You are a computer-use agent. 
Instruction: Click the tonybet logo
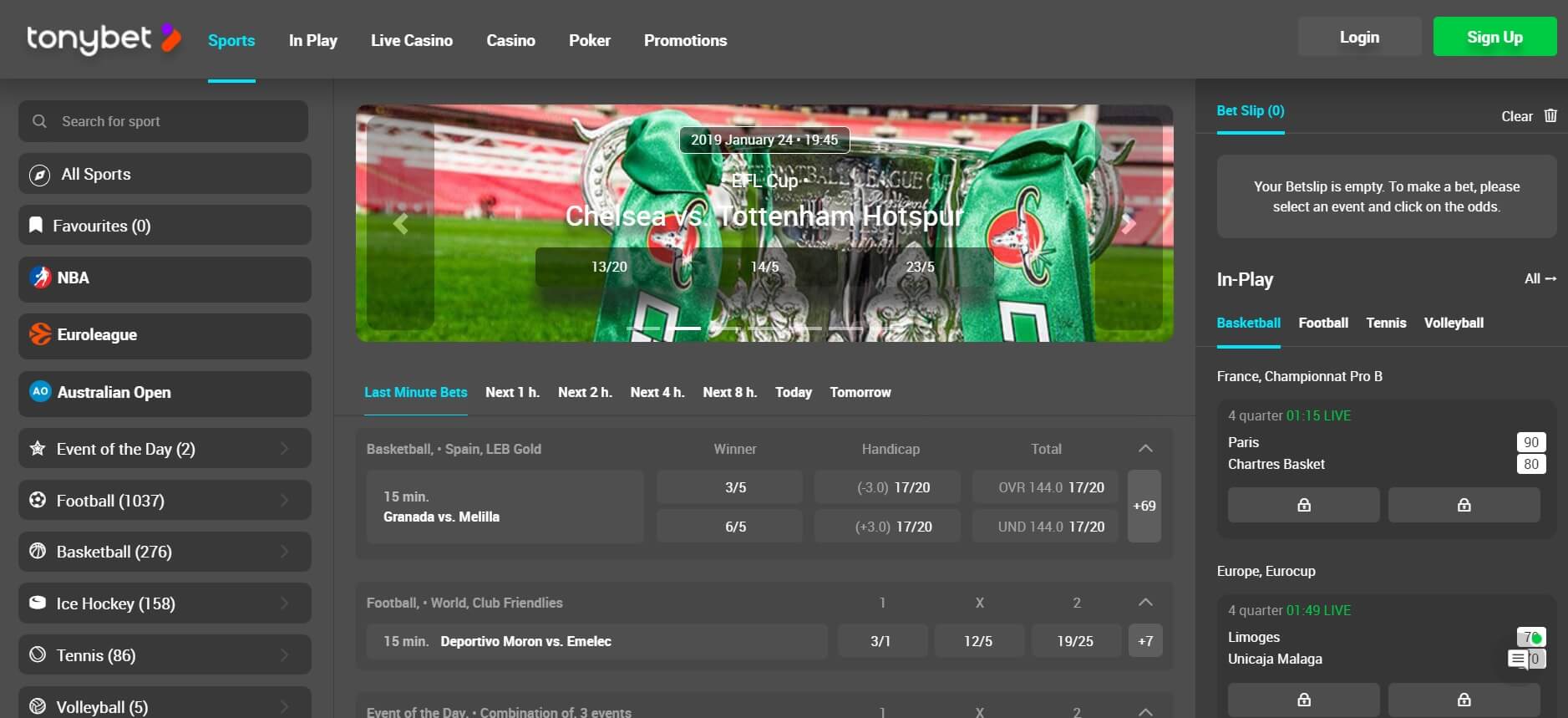(104, 38)
